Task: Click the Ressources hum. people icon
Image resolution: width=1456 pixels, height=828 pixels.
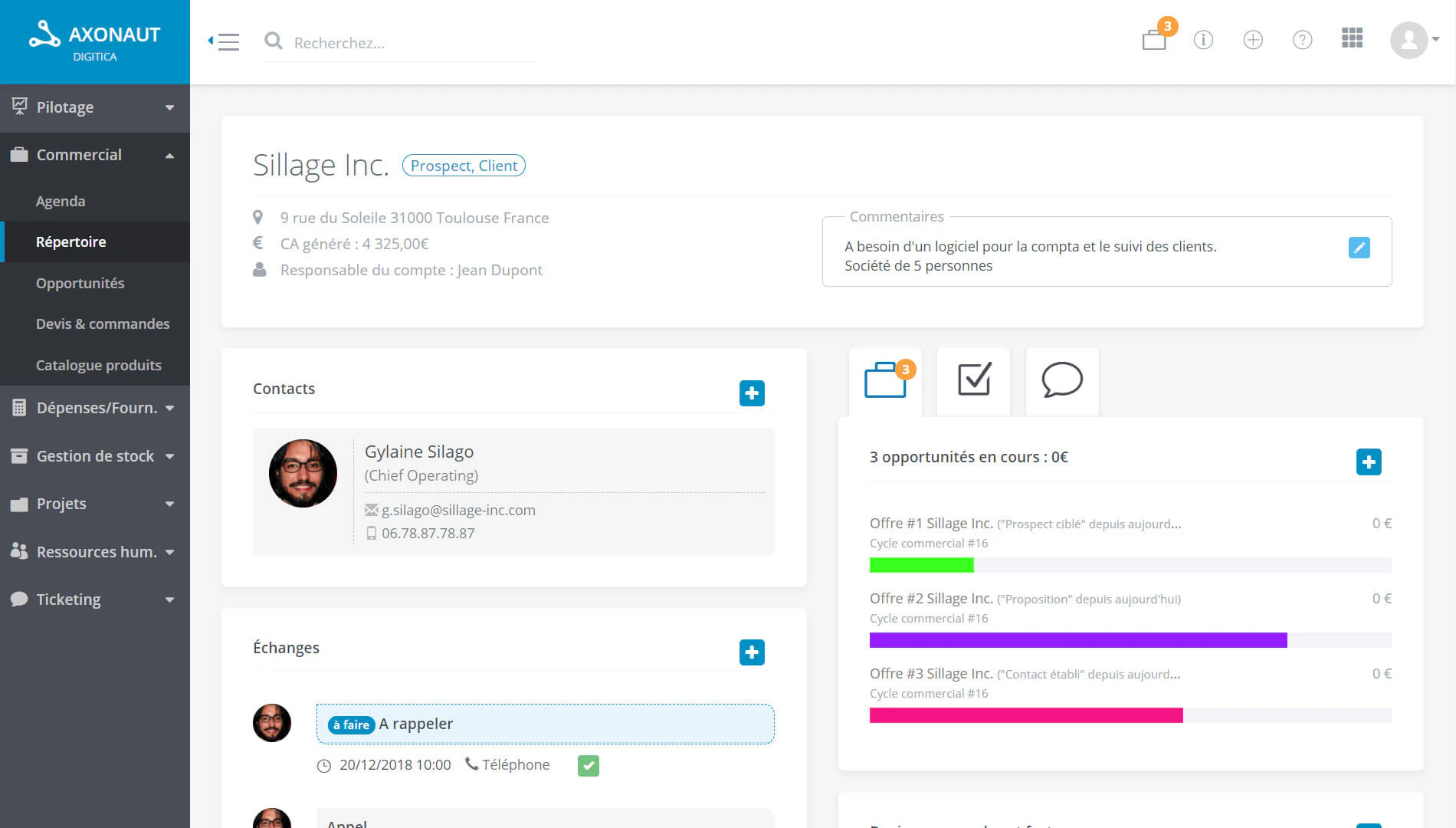Action: click(x=19, y=551)
